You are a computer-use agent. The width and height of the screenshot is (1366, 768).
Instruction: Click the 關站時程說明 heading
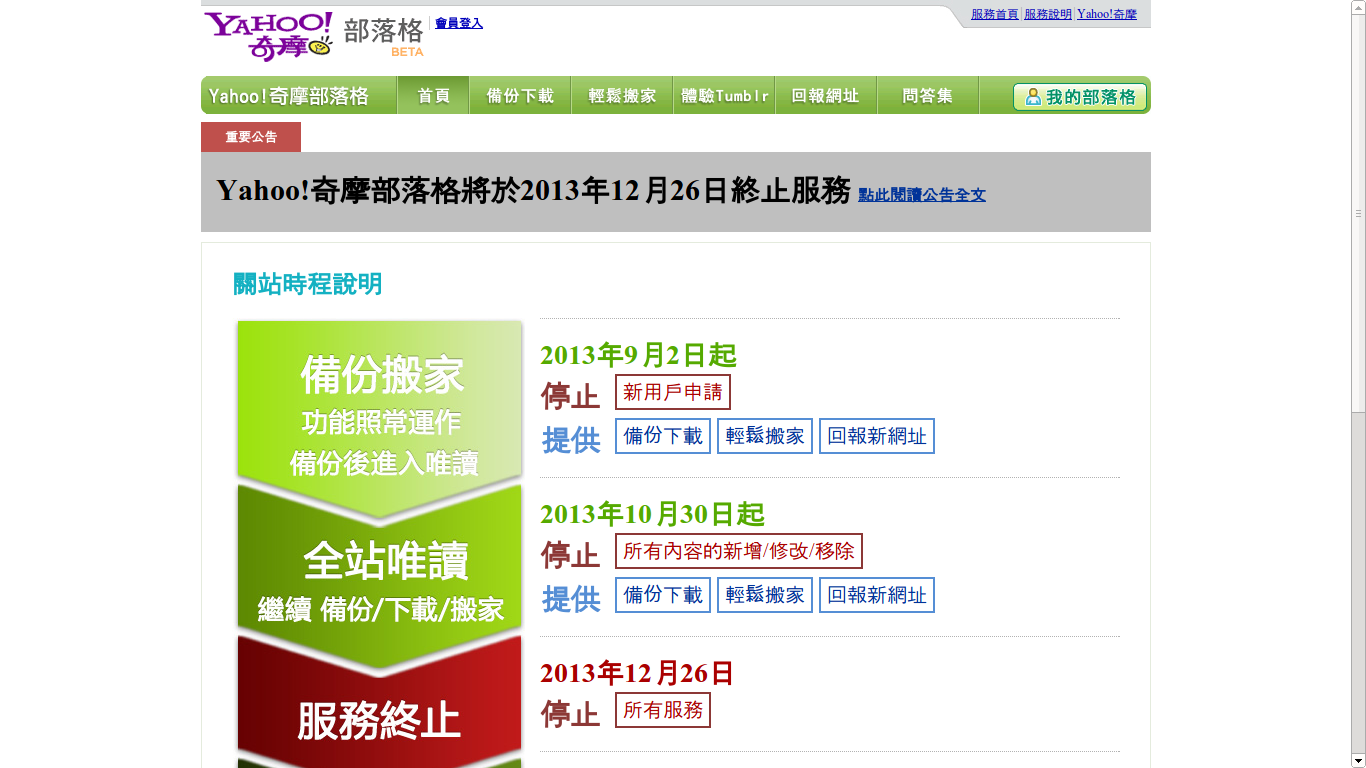coord(308,284)
